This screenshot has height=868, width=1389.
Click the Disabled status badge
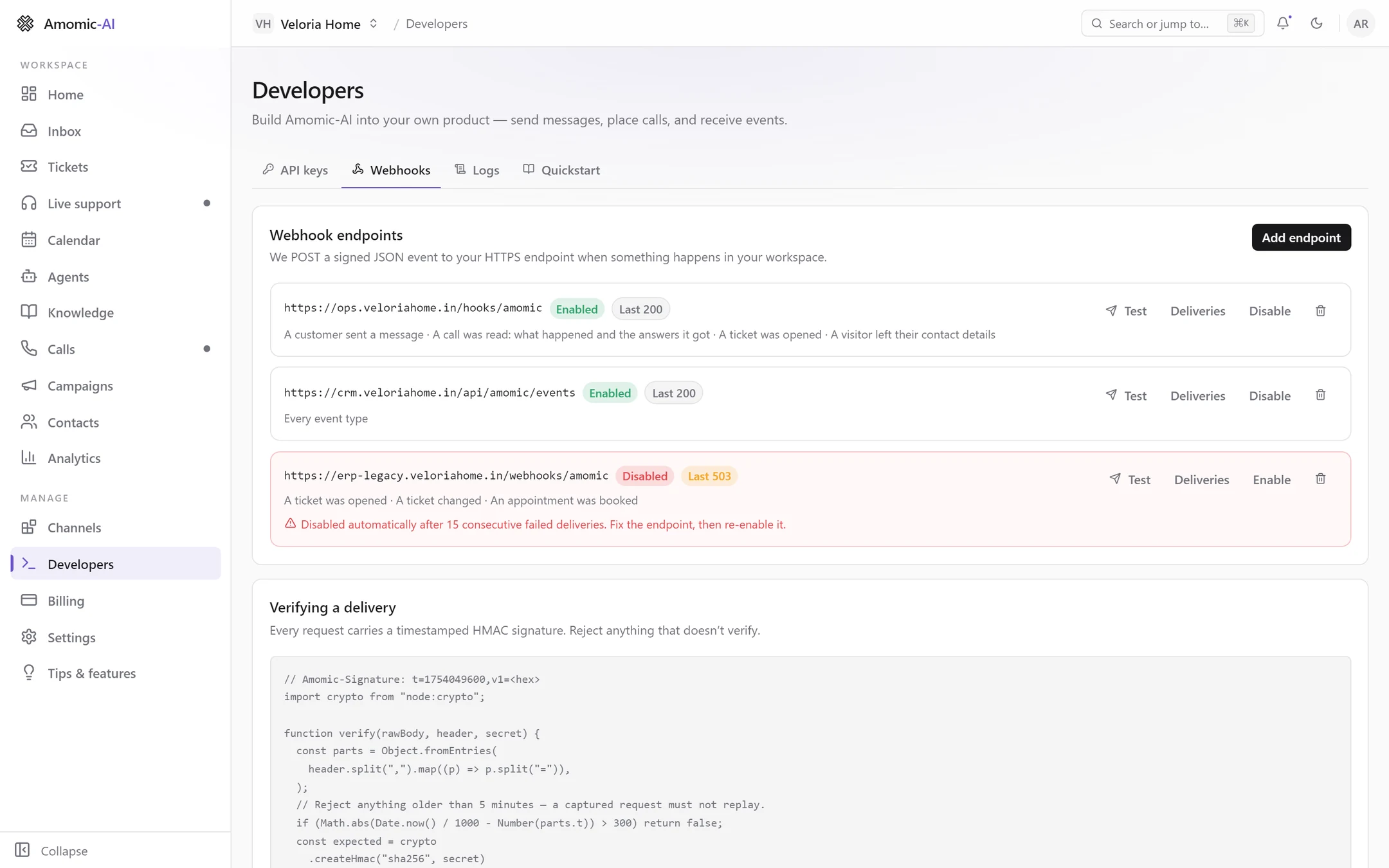(644, 476)
